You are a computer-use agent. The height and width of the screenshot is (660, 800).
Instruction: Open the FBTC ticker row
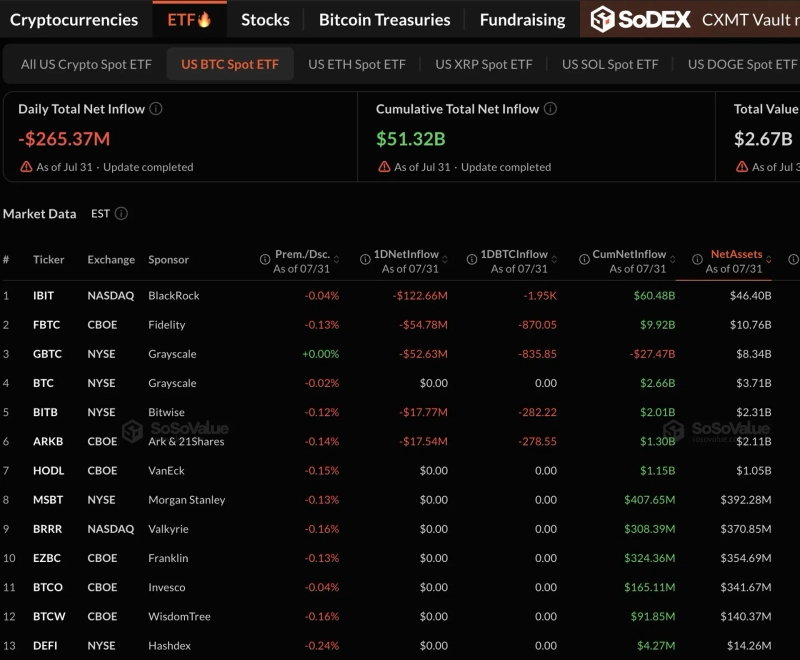pos(46,324)
